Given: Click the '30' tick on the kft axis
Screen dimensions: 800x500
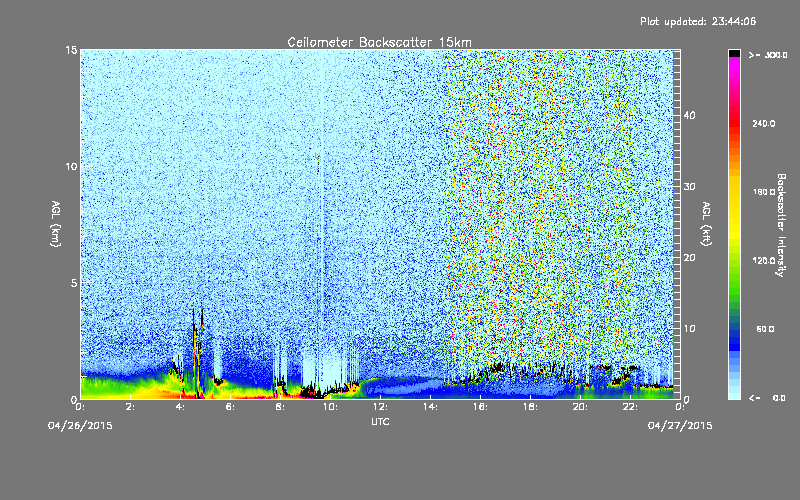Looking at the screenshot, I should pyautogui.click(x=689, y=186).
